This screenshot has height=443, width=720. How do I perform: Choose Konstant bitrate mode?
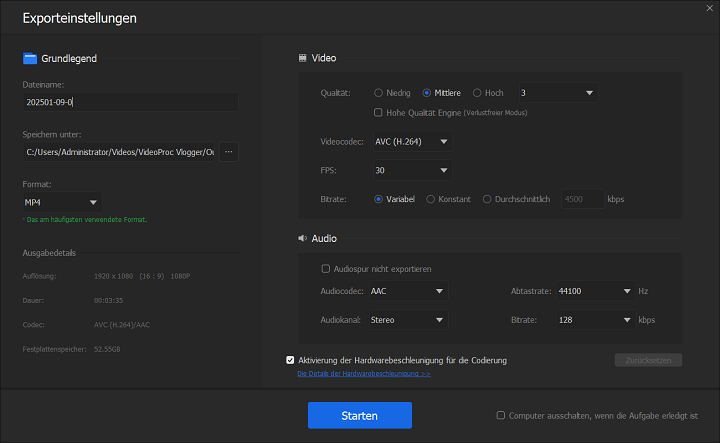pos(431,199)
